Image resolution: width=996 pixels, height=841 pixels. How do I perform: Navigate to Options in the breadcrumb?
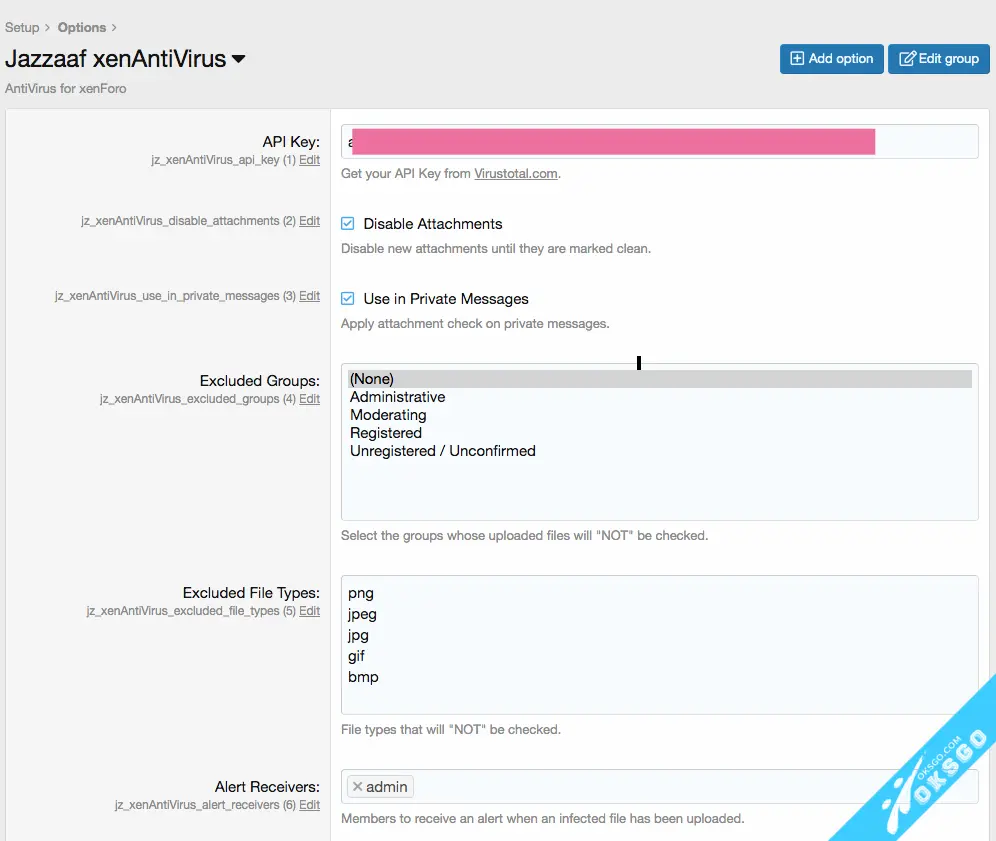click(x=82, y=27)
